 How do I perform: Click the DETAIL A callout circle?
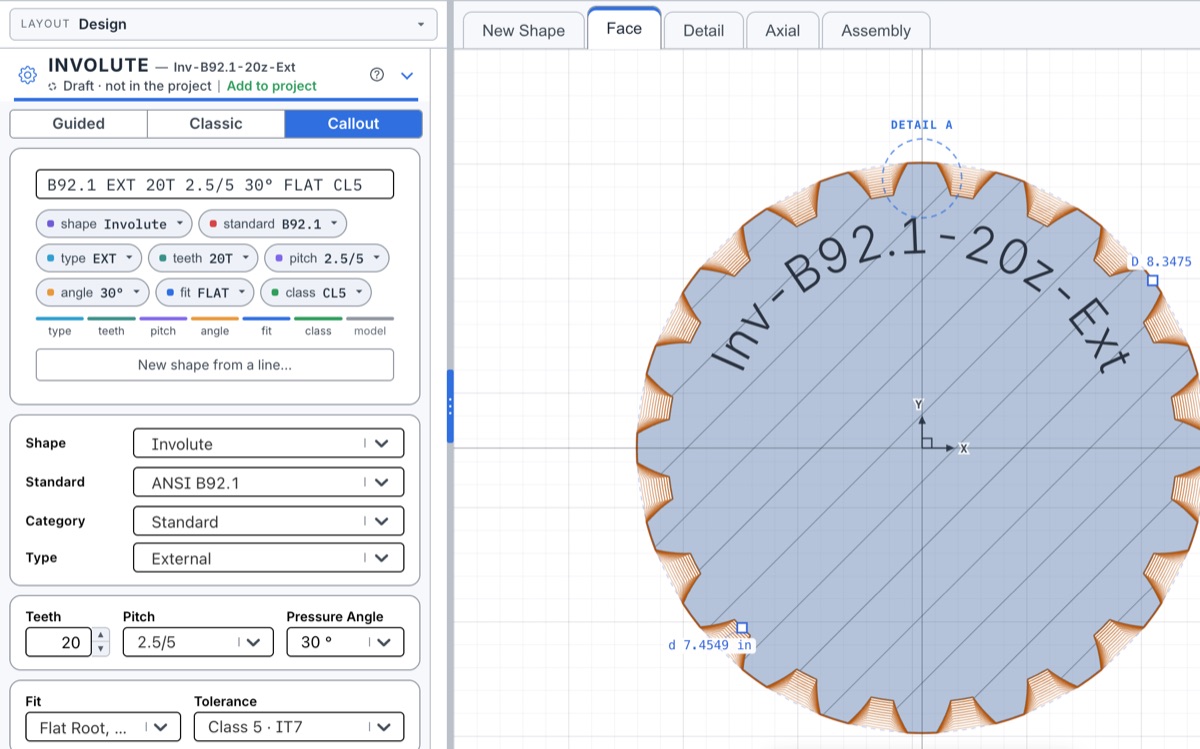click(x=921, y=178)
